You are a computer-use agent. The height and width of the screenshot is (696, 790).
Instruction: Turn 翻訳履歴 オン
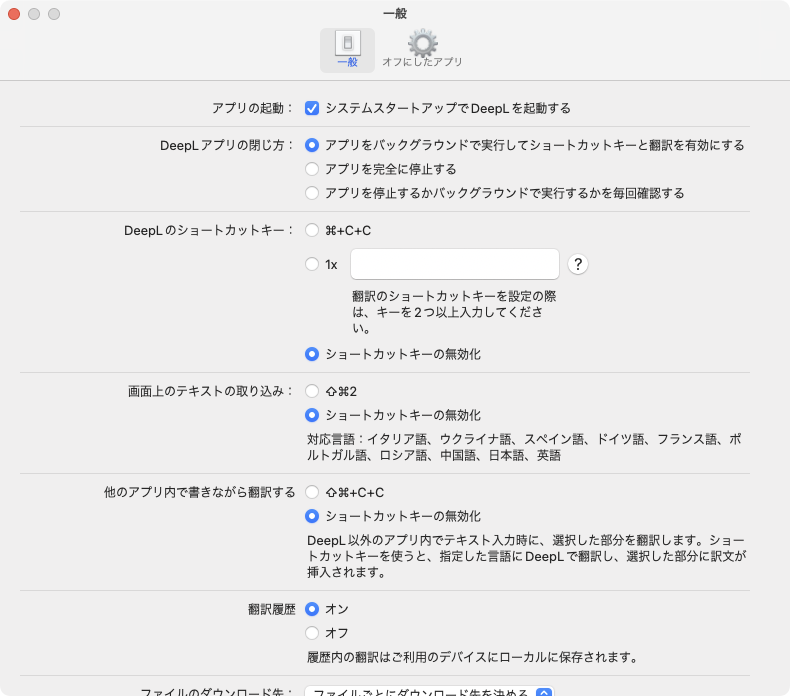point(312,609)
